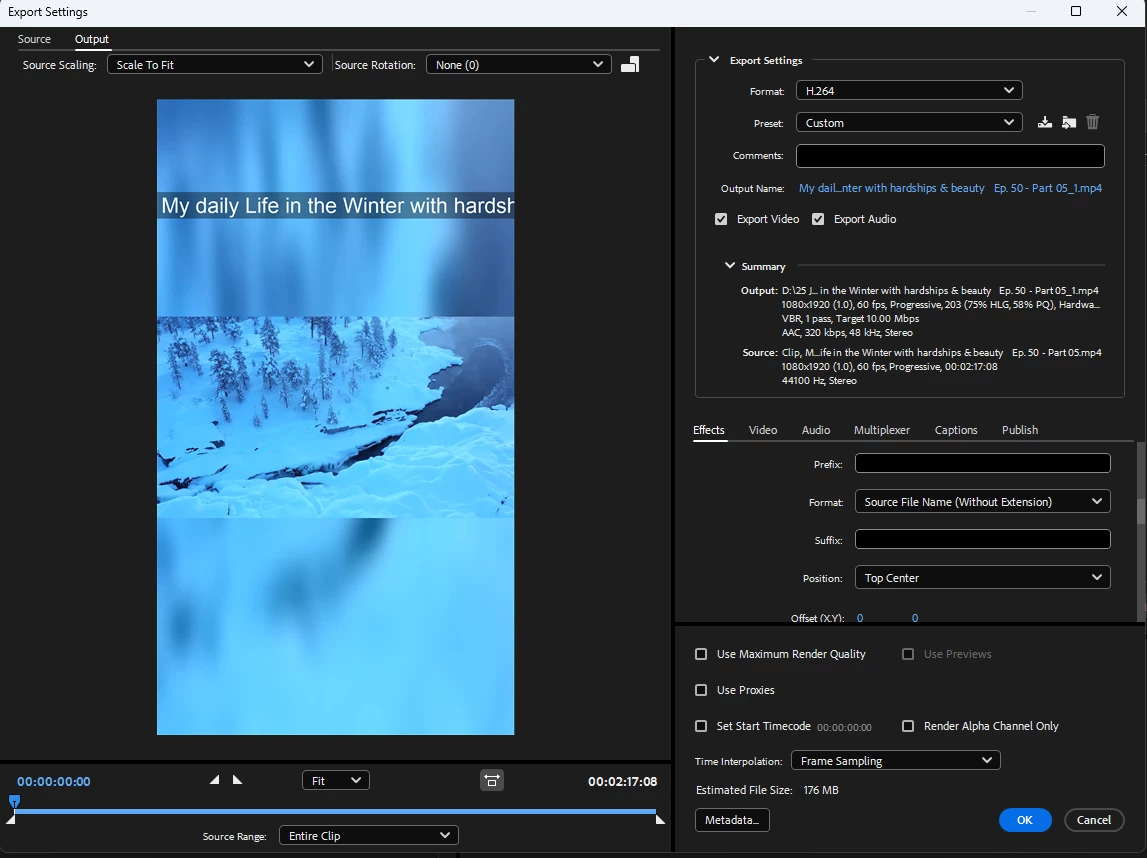Click the blue playhead on the timeline
The image size is (1147, 858).
(14, 801)
